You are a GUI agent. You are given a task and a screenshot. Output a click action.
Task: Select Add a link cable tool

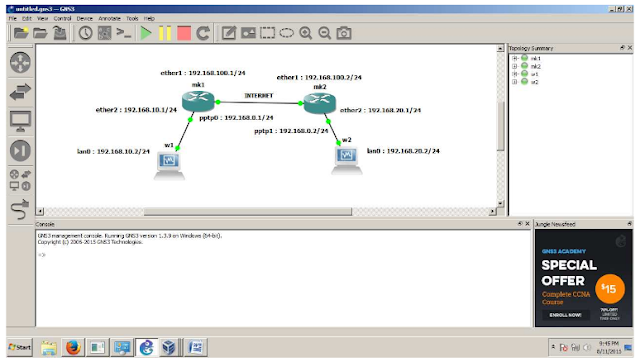click(20, 209)
